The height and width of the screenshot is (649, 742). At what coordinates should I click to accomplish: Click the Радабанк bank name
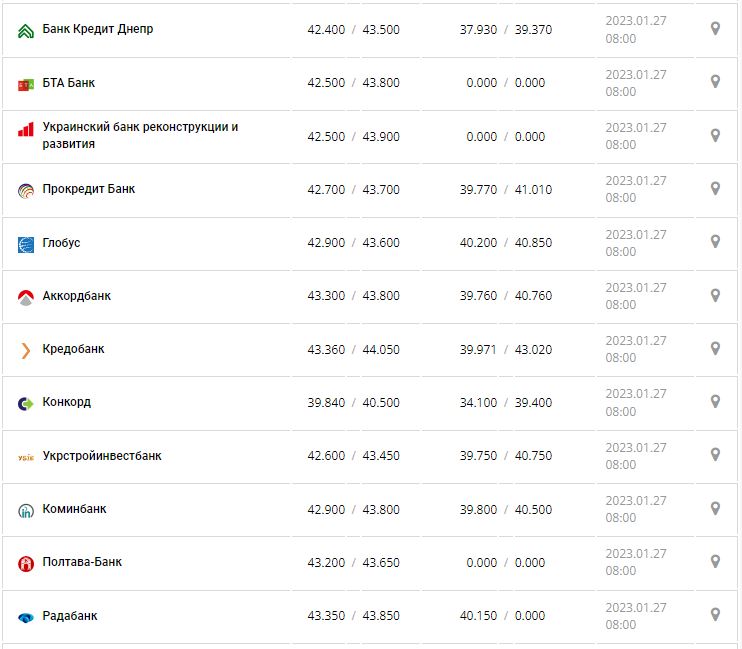[x=70, y=616]
